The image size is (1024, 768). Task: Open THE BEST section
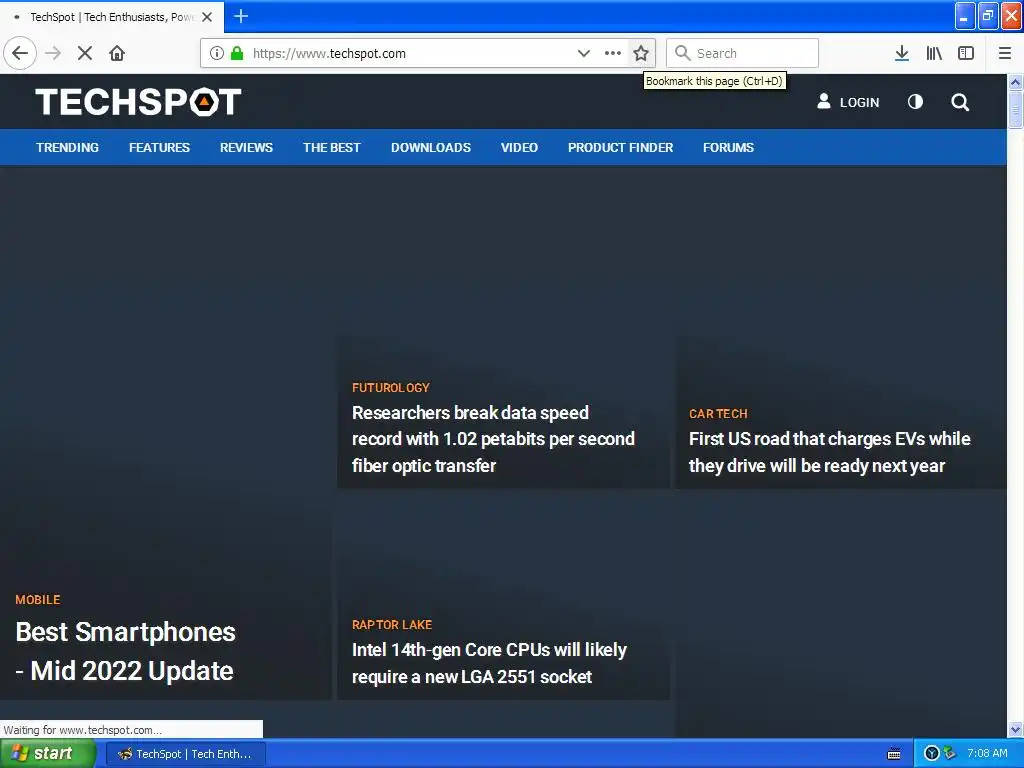(332, 148)
